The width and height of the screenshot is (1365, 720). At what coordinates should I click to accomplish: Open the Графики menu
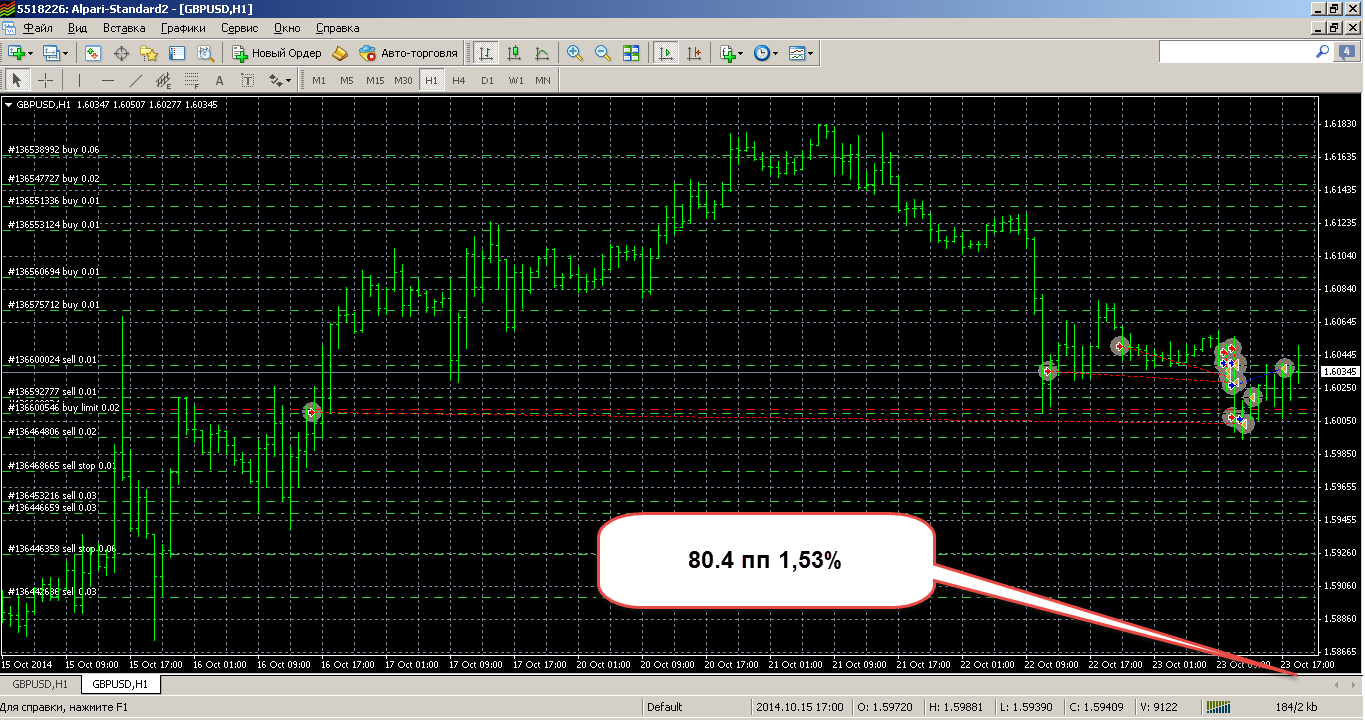point(183,28)
